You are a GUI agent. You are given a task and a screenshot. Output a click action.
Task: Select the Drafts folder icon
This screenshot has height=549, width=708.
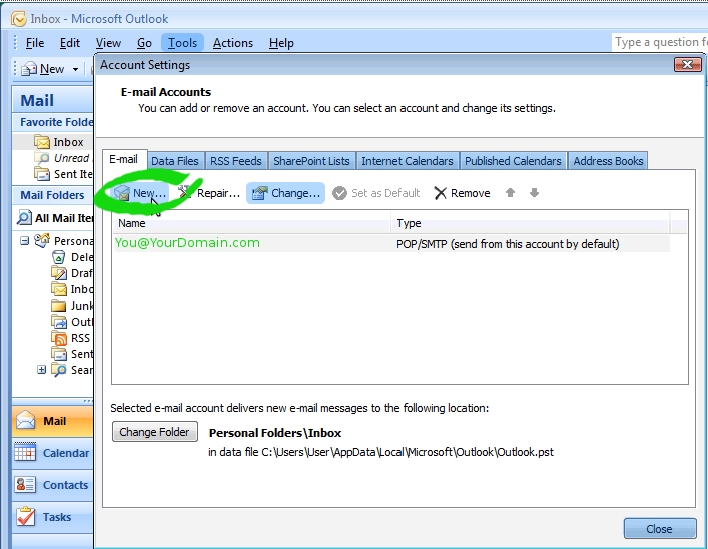[x=59, y=273]
